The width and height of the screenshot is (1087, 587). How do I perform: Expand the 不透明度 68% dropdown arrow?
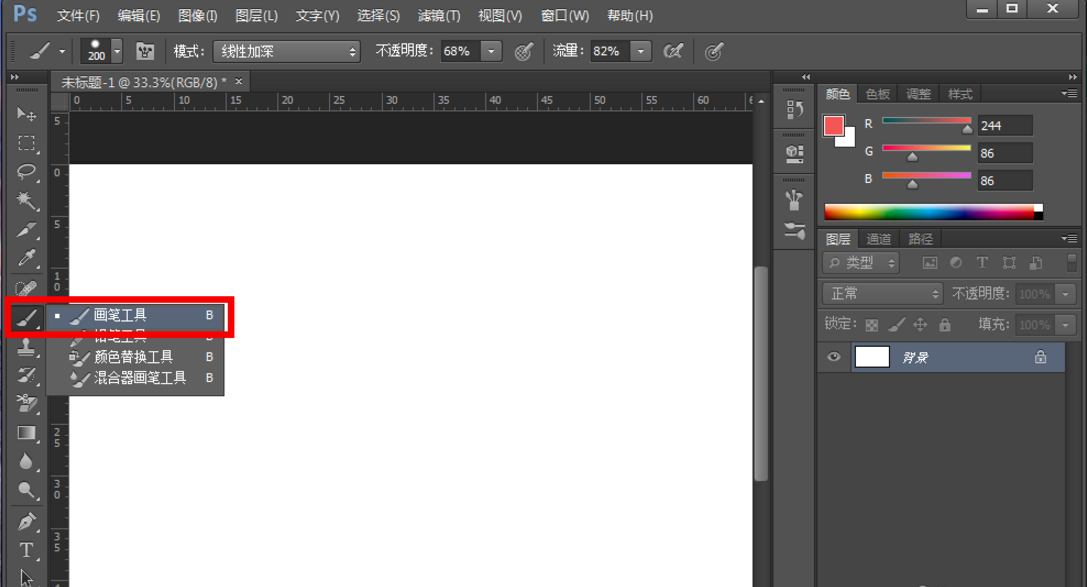[x=491, y=51]
